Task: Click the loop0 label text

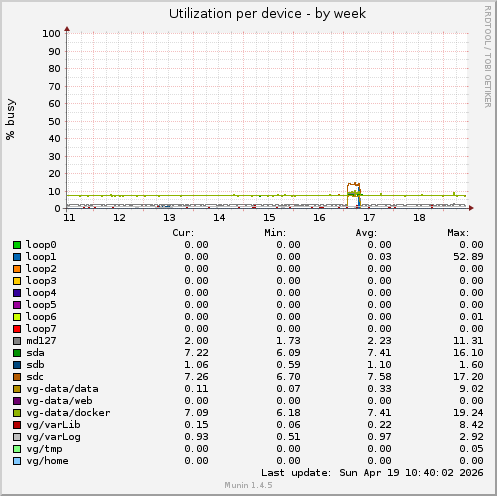Action: pyautogui.click(x=41, y=245)
